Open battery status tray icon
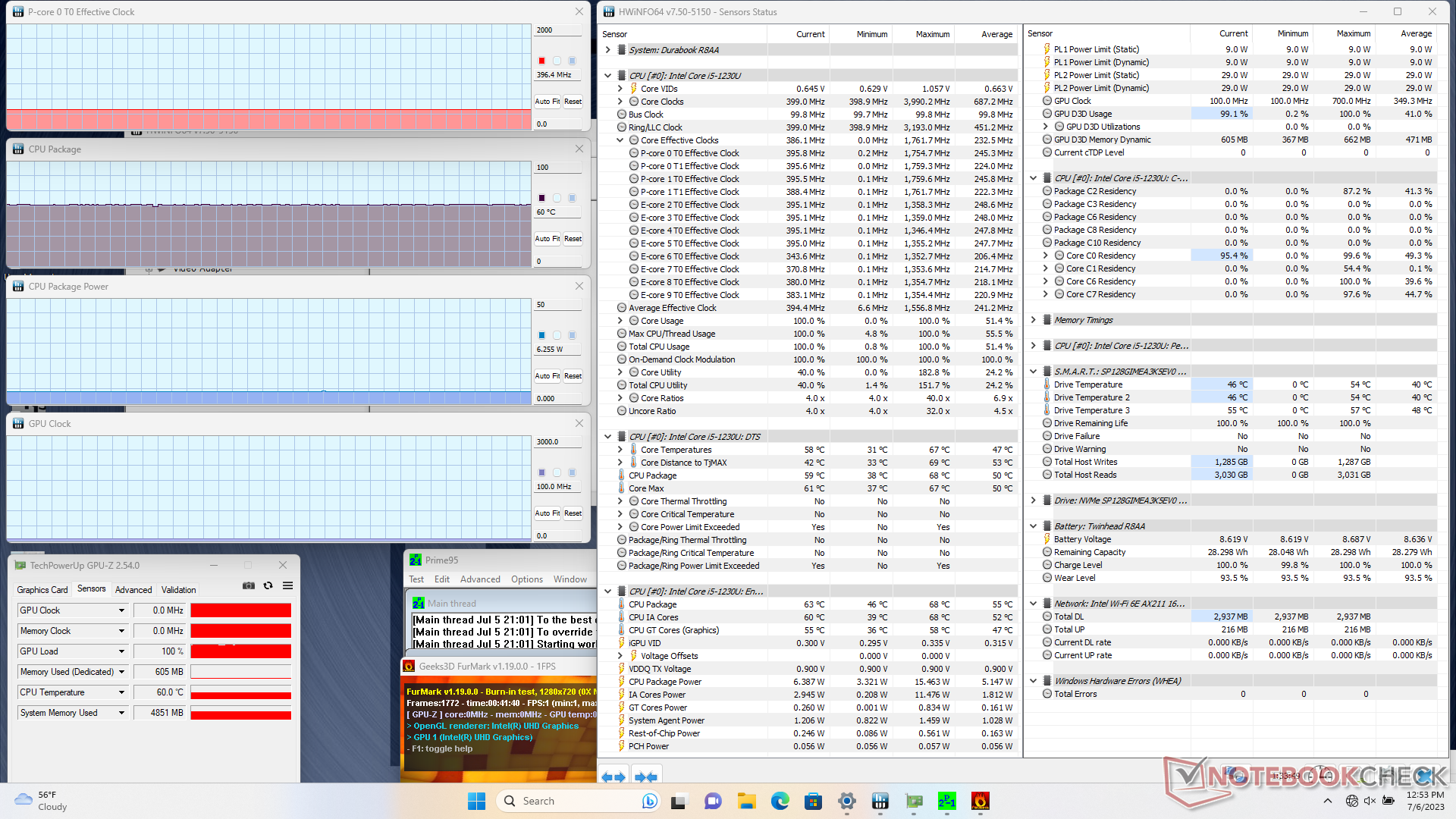 click(x=1388, y=801)
